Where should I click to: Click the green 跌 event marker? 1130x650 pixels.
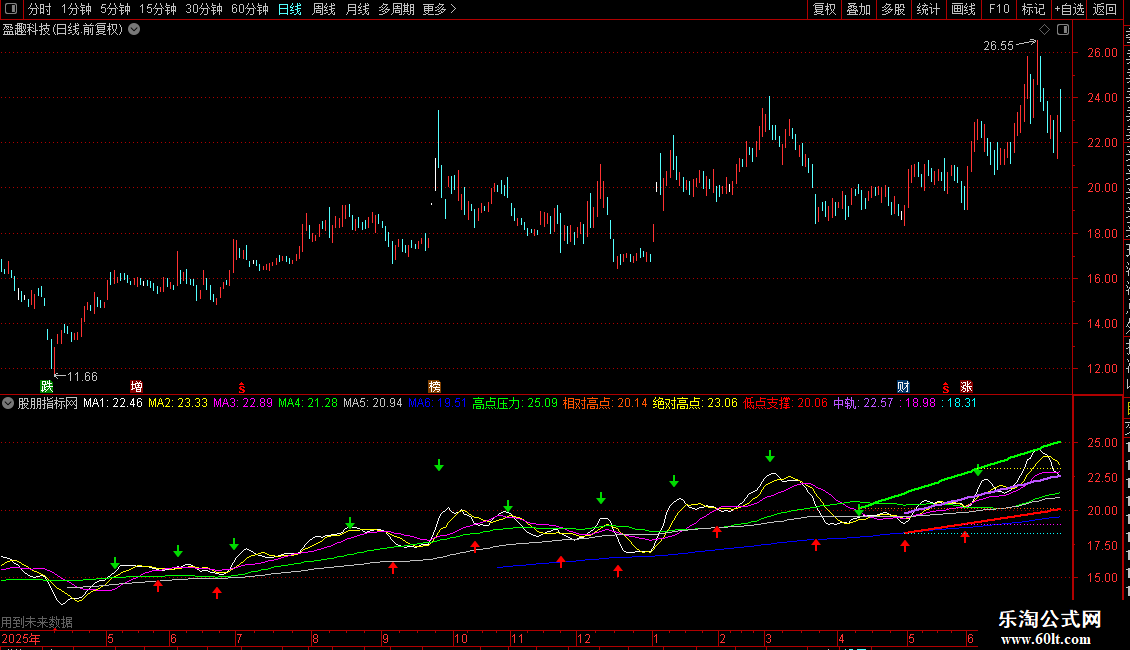point(47,387)
